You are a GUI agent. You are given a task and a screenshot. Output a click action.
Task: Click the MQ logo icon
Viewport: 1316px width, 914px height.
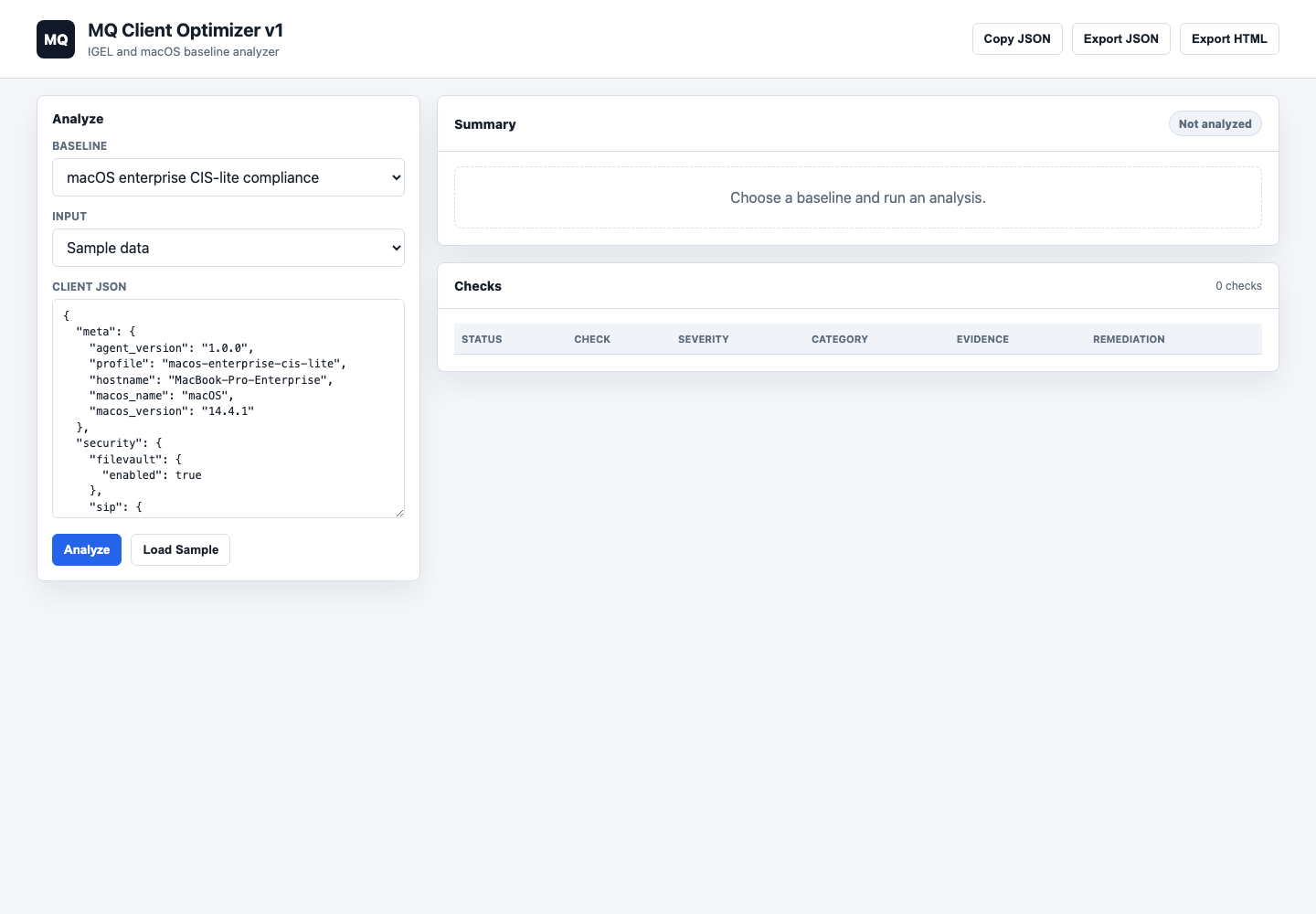click(x=56, y=39)
